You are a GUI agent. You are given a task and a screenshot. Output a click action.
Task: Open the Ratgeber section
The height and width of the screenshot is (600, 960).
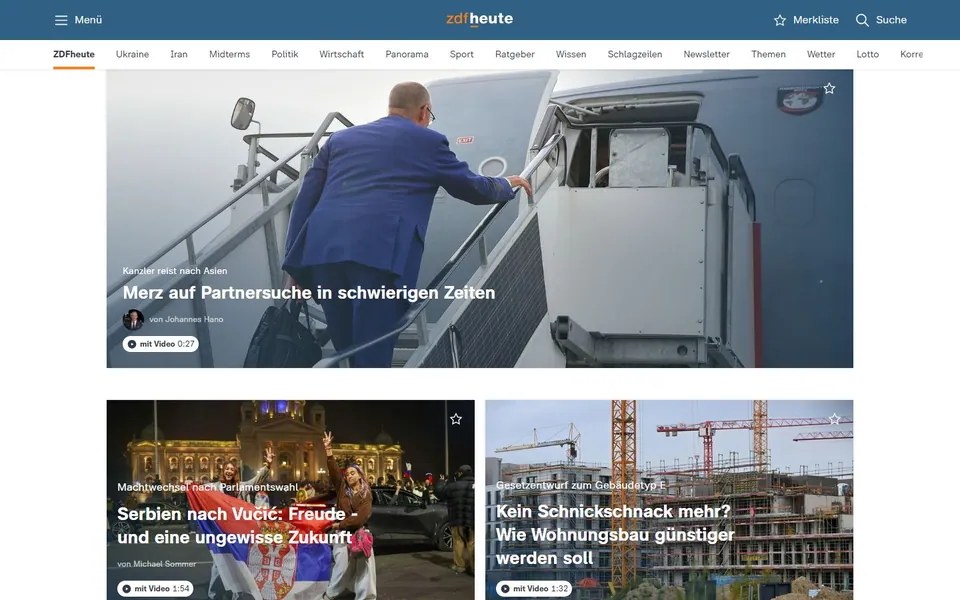tap(515, 54)
